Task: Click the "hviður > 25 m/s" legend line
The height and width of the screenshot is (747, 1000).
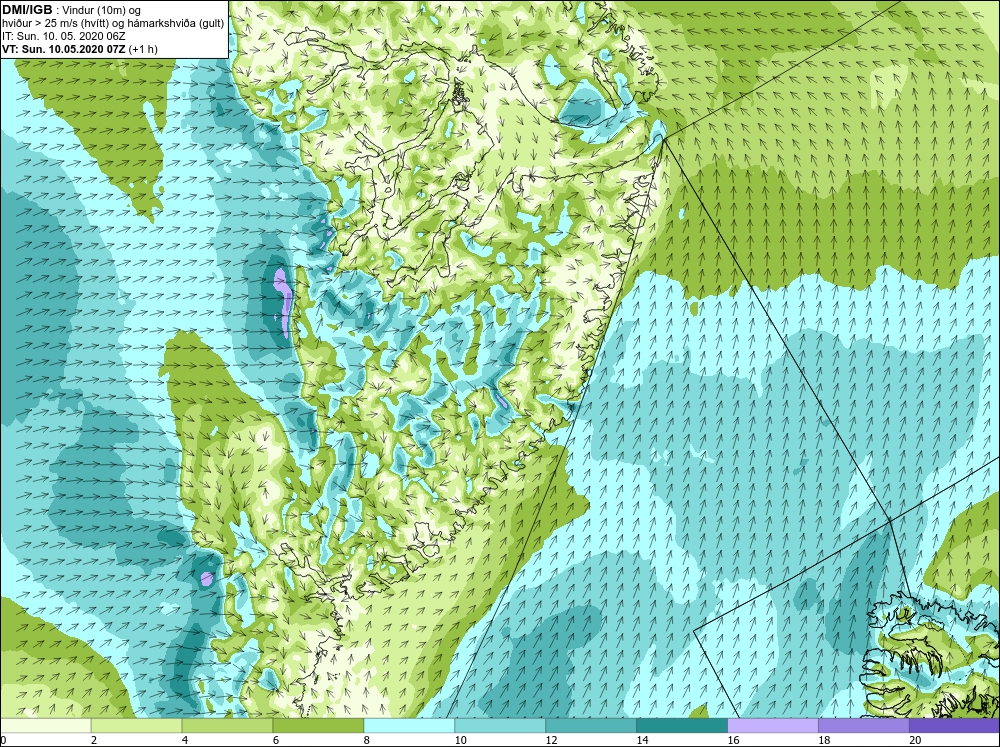Action: click(113, 24)
